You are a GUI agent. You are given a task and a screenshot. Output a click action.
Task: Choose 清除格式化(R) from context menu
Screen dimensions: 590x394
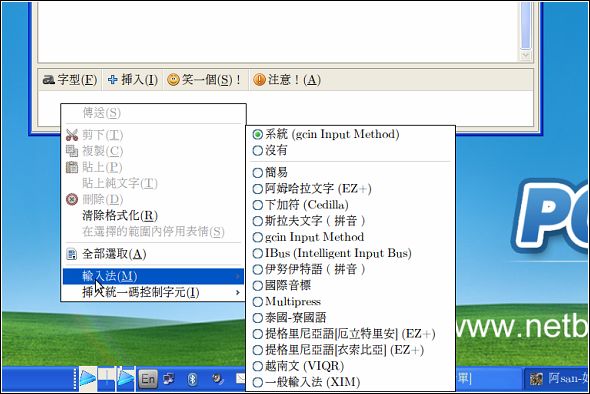point(153,216)
